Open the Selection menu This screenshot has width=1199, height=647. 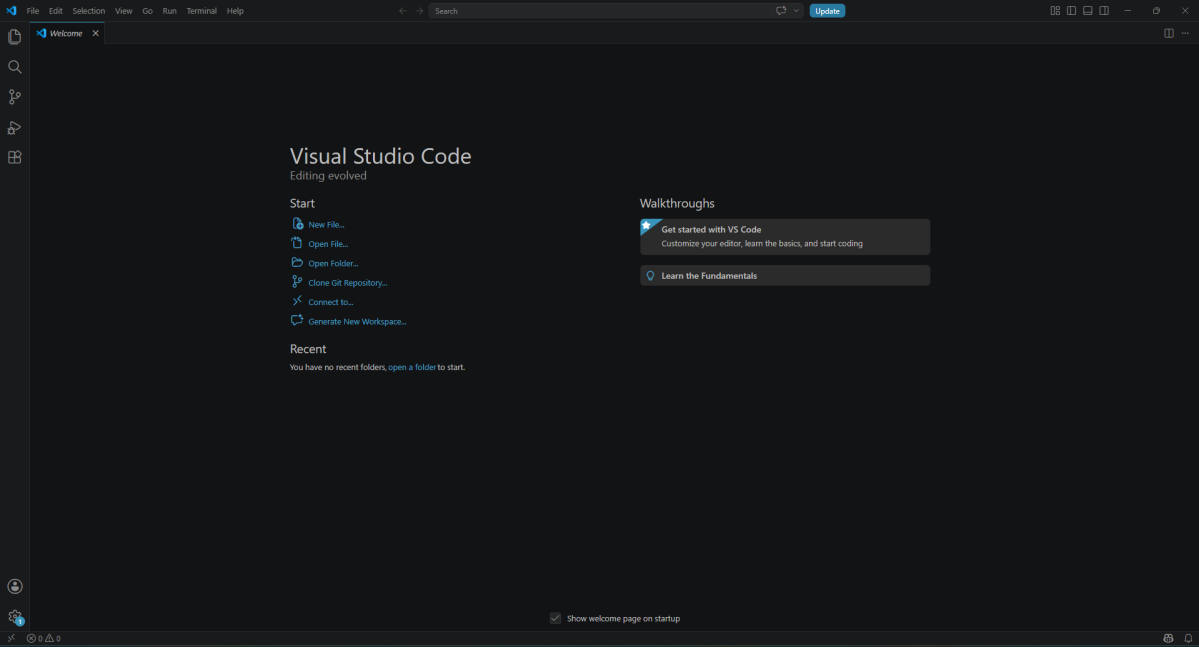pyautogui.click(x=89, y=11)
